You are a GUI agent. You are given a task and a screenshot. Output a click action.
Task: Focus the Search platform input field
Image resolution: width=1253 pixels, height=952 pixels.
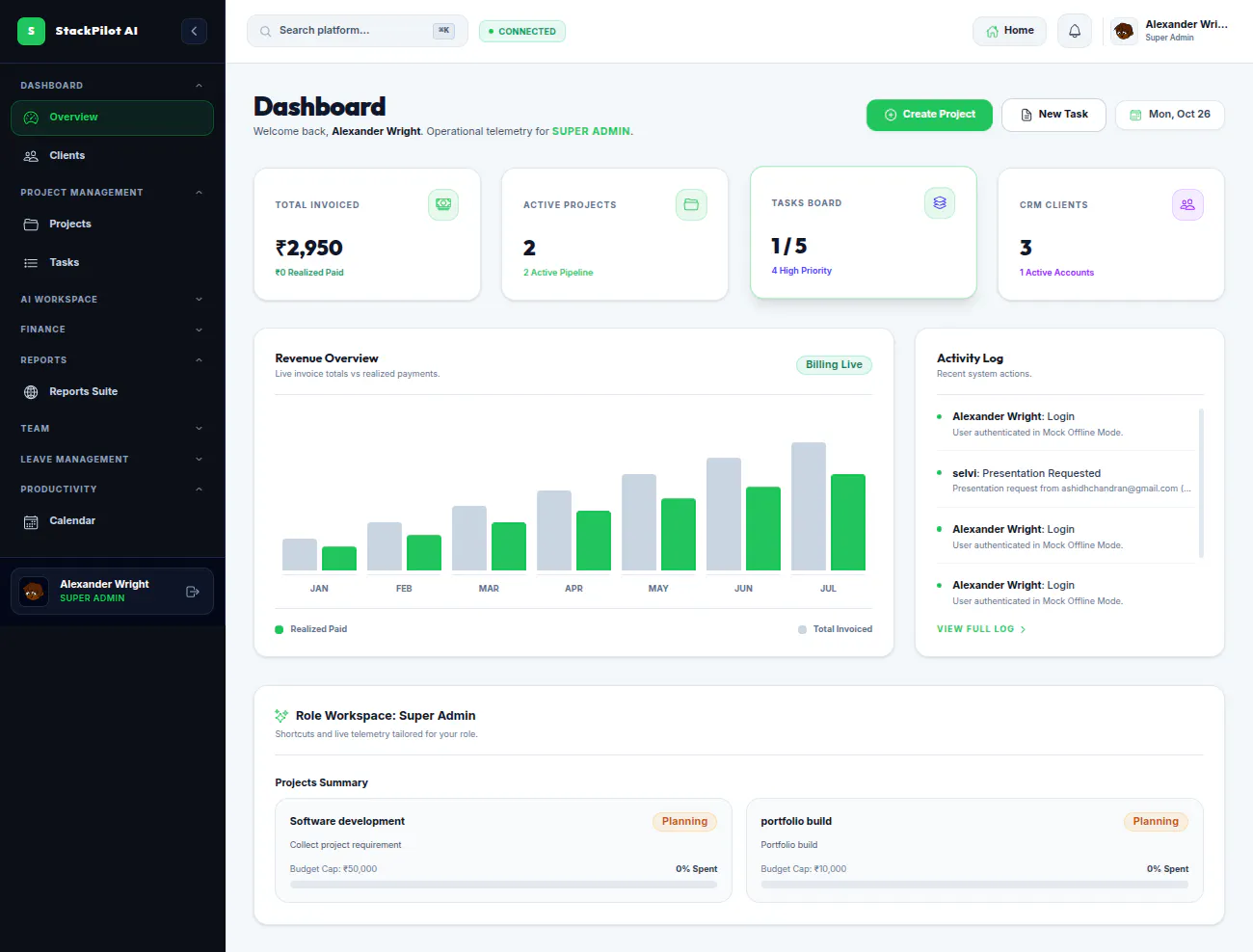(x=357, y=31)
